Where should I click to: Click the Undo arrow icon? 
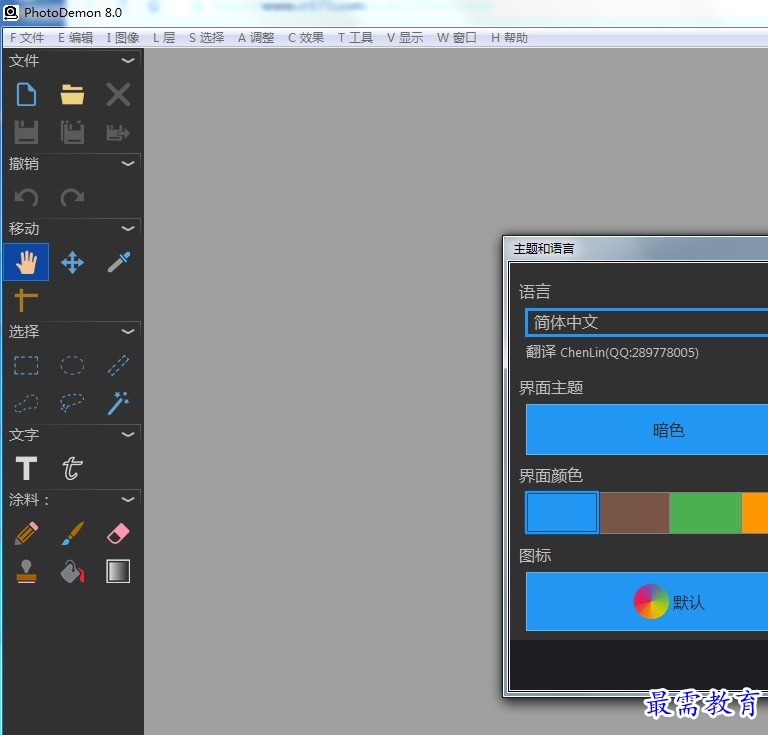[x=26, y=197]
